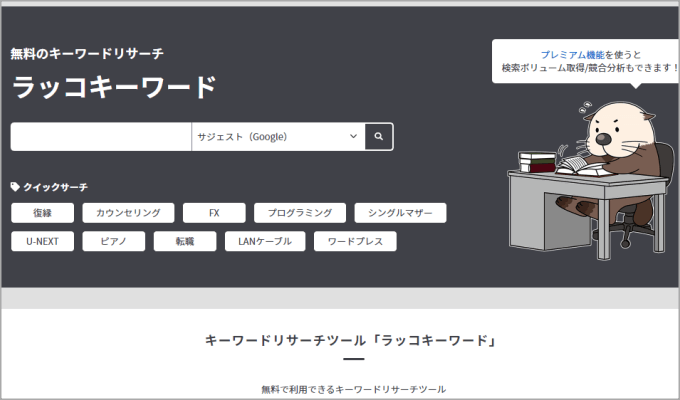680x400 pixels.
Task: Click the クイックサーチ tag icon
Action: tap(15, 187)
